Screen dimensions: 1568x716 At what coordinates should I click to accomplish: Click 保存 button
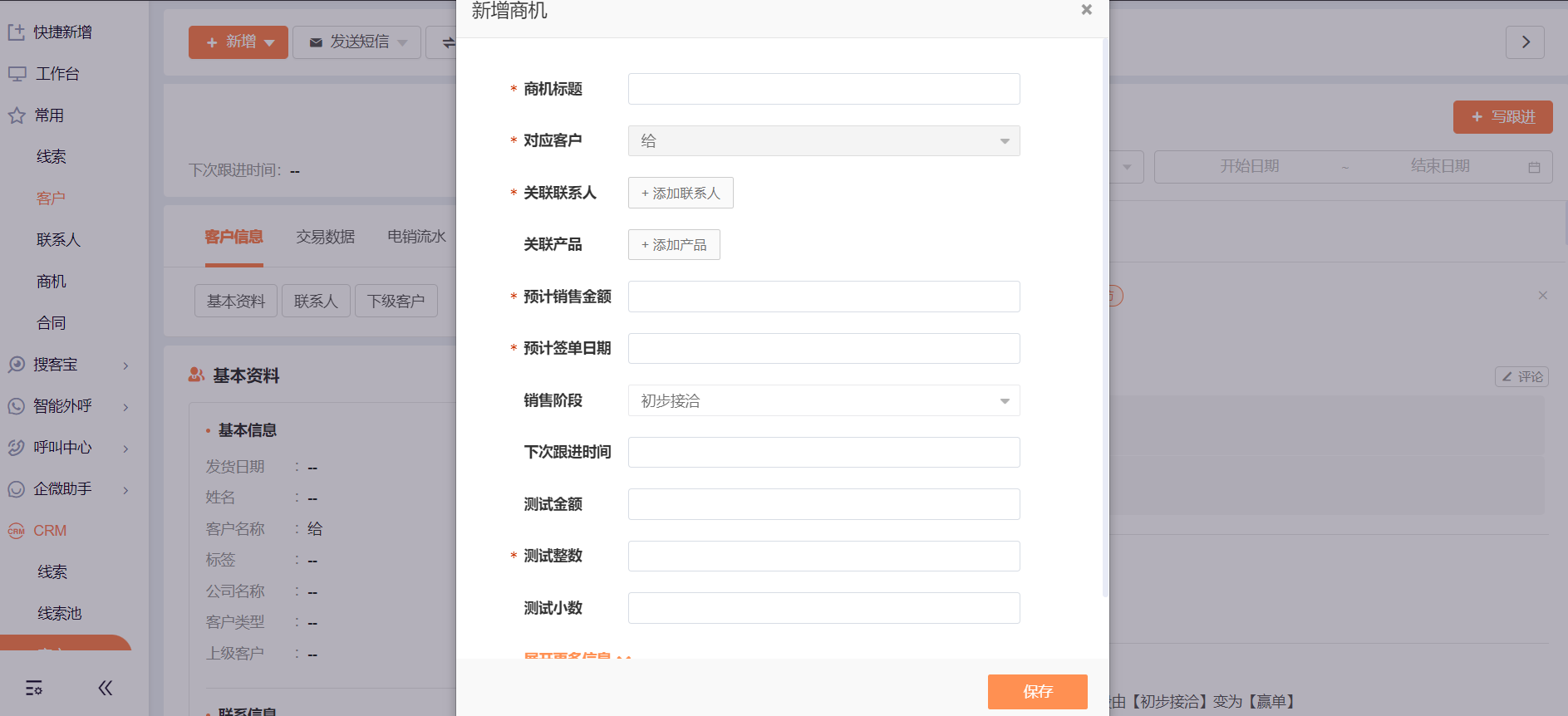(x=1038, y=691)
